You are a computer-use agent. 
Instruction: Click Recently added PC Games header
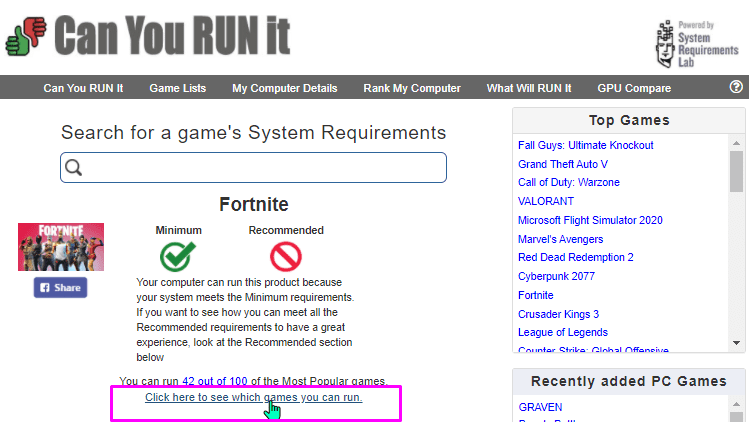pos(629,381)
